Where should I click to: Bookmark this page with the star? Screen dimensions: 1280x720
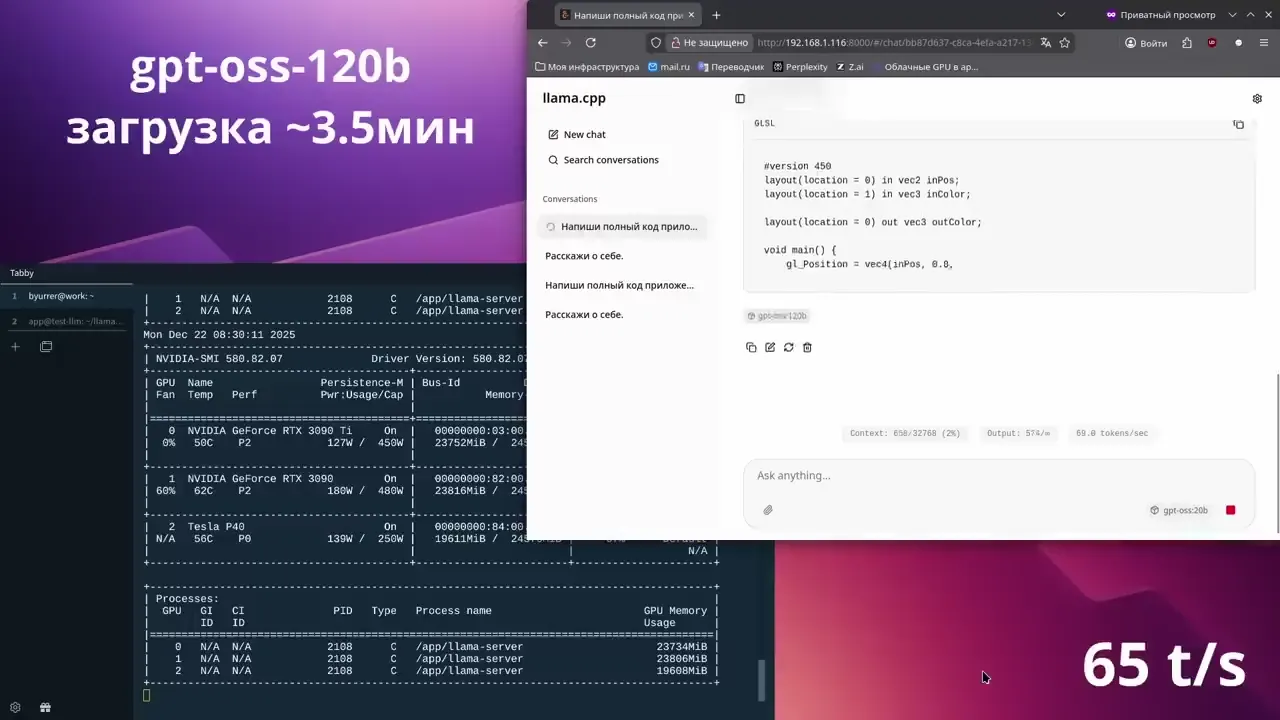(1065, 43)
